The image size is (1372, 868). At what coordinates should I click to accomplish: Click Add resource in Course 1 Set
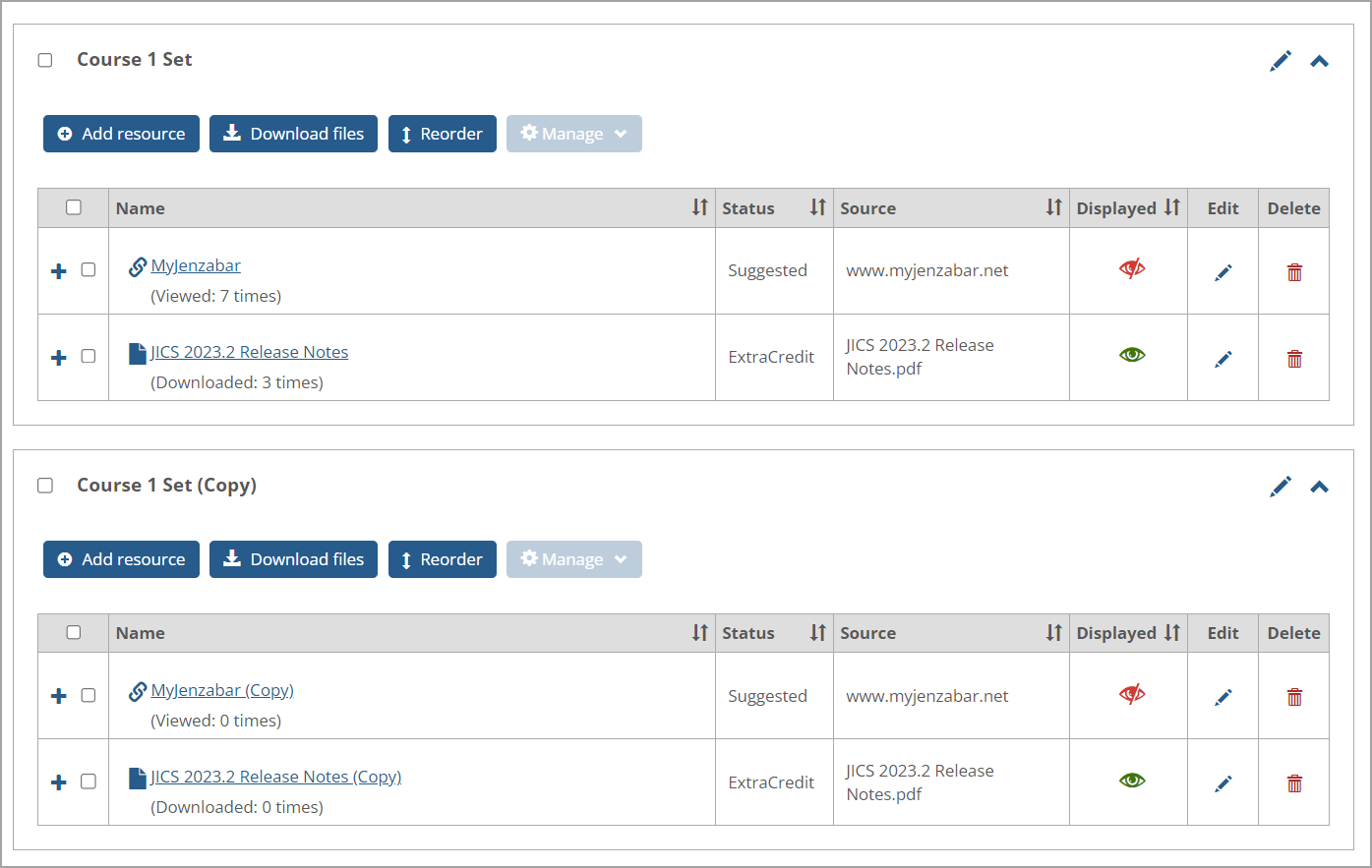pyautogui.click(x=121, y=134)
